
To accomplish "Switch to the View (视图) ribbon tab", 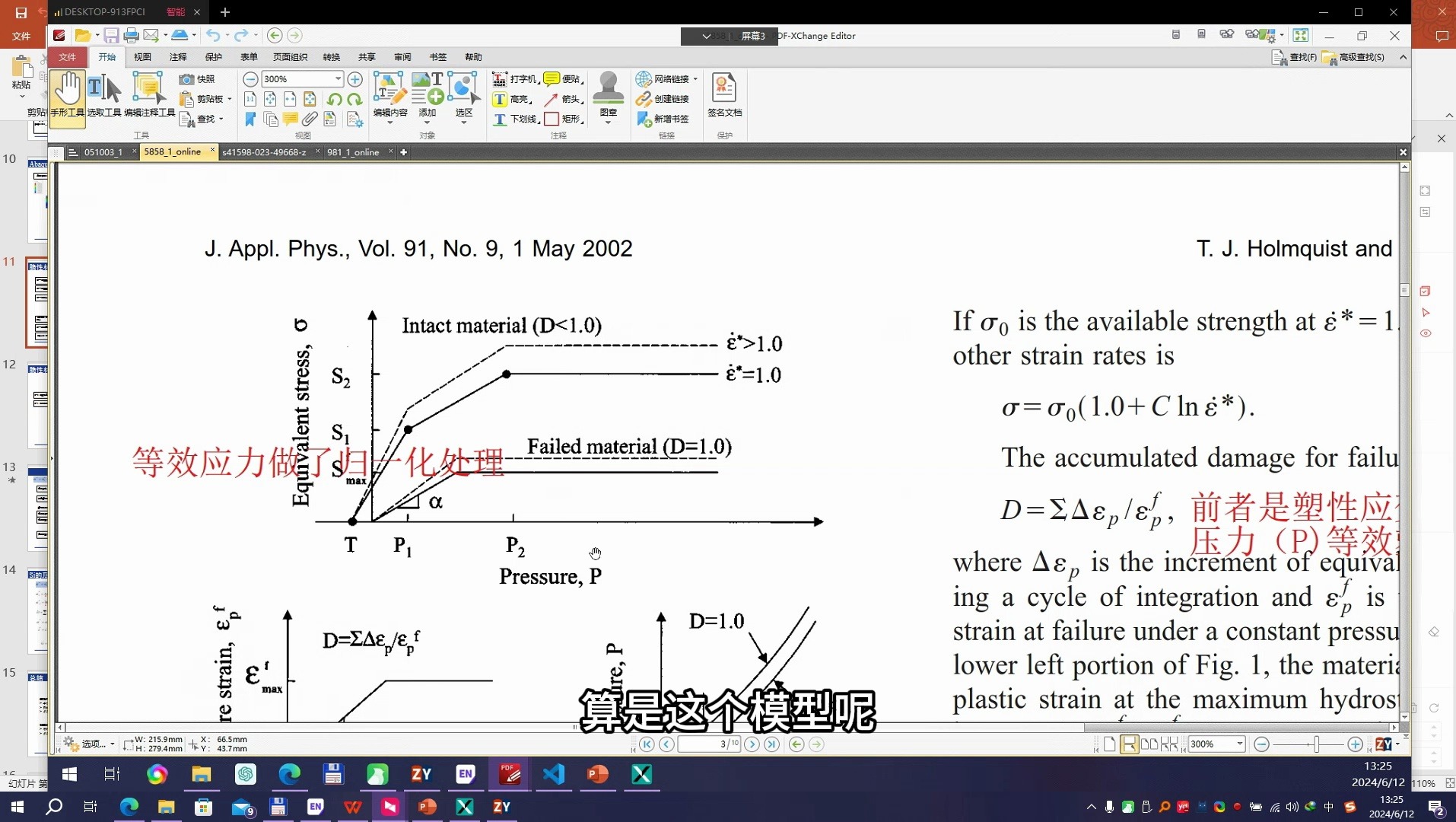I will tap(142, 57).
